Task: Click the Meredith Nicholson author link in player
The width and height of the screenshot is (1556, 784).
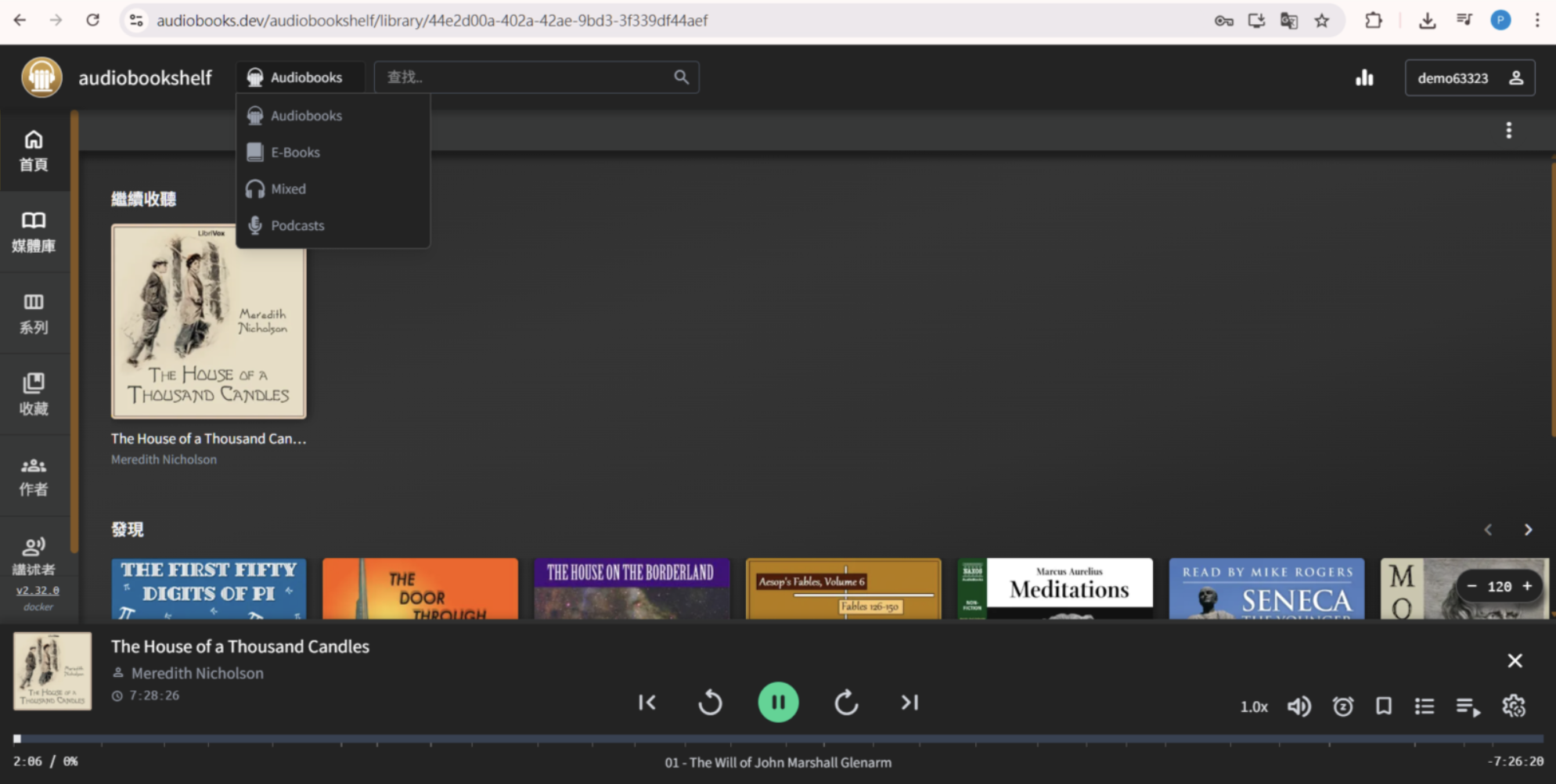Action: click(197, 673)
